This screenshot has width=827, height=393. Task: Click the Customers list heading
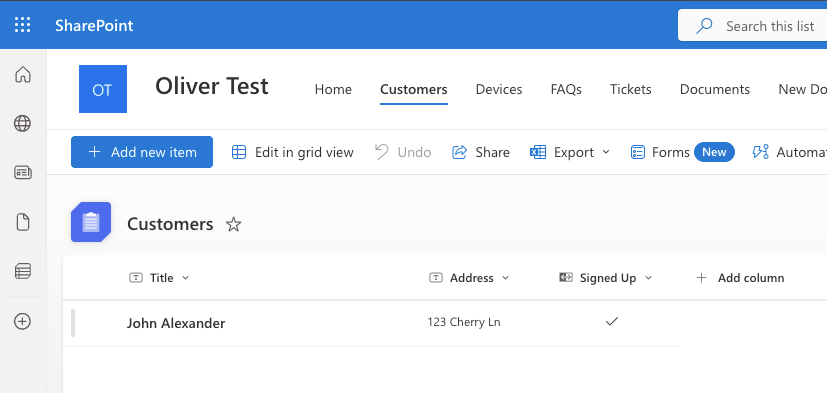170,224
